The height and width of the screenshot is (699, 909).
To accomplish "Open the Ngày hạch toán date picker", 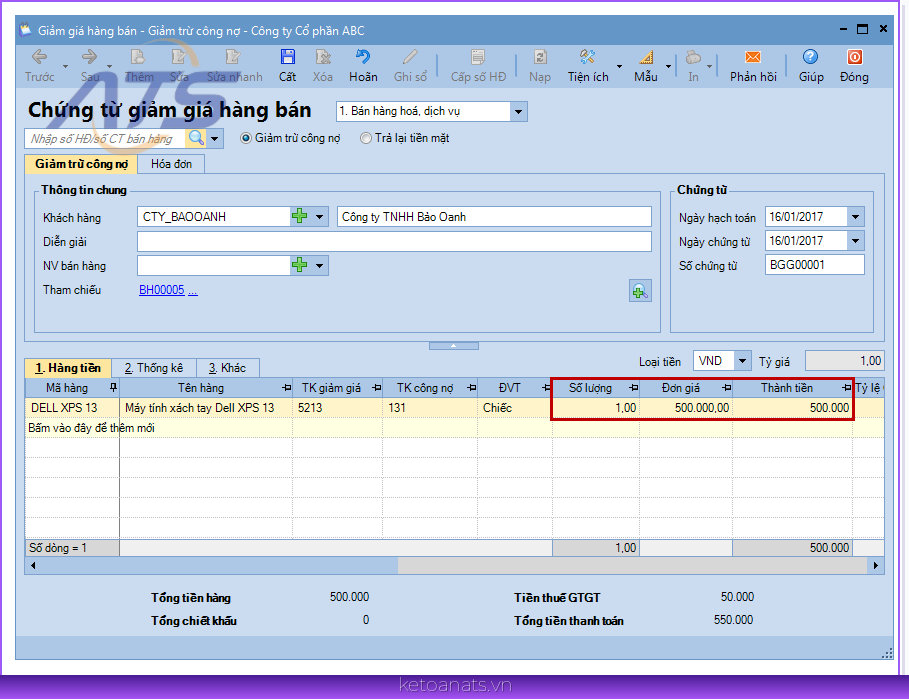I will tap(855, 217).
